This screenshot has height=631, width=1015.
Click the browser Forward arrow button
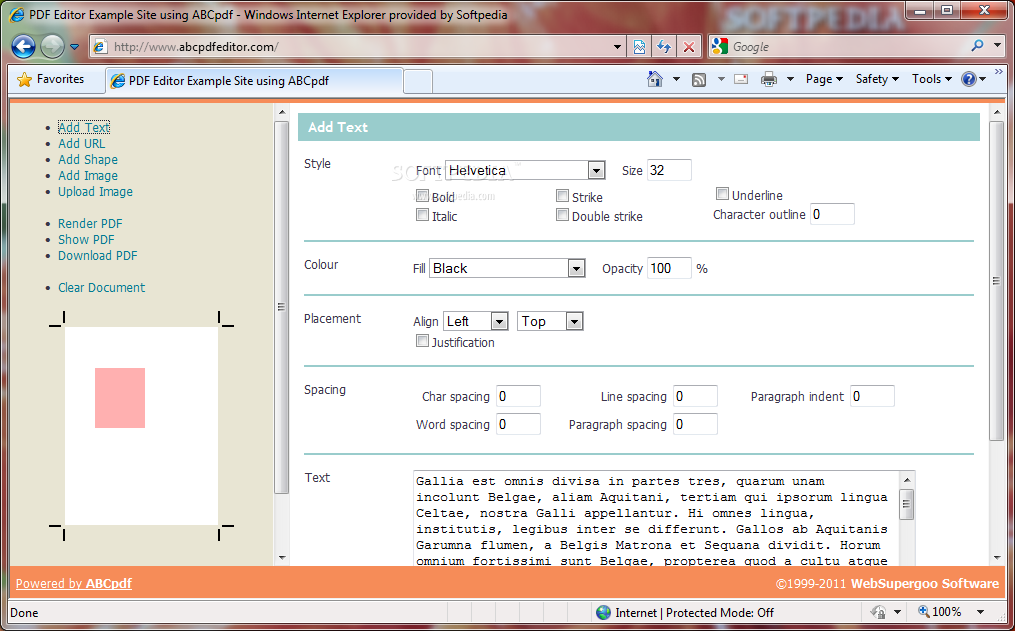tap(52, 47)
